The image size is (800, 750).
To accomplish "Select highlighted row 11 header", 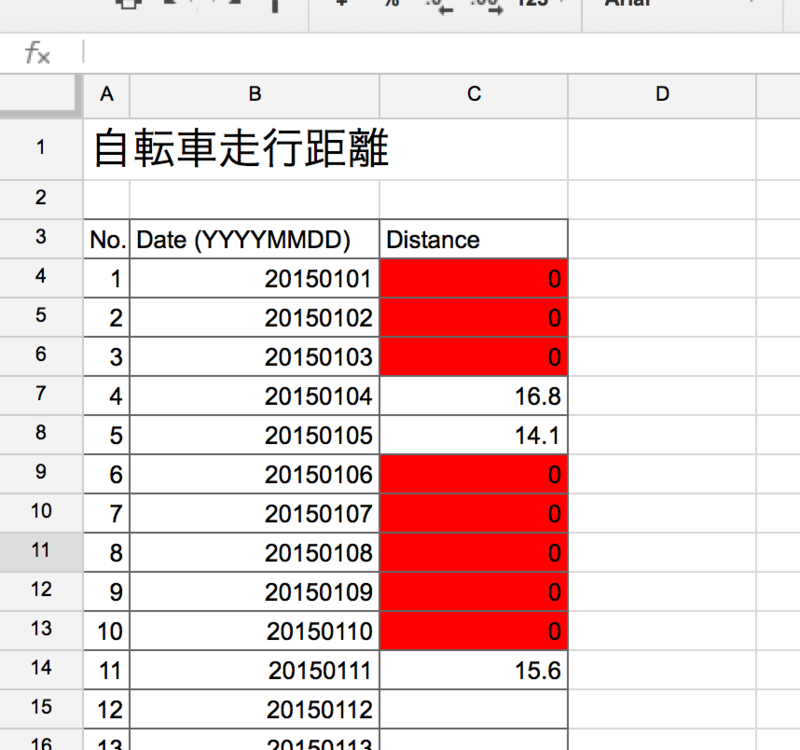I will coord(41,551).
